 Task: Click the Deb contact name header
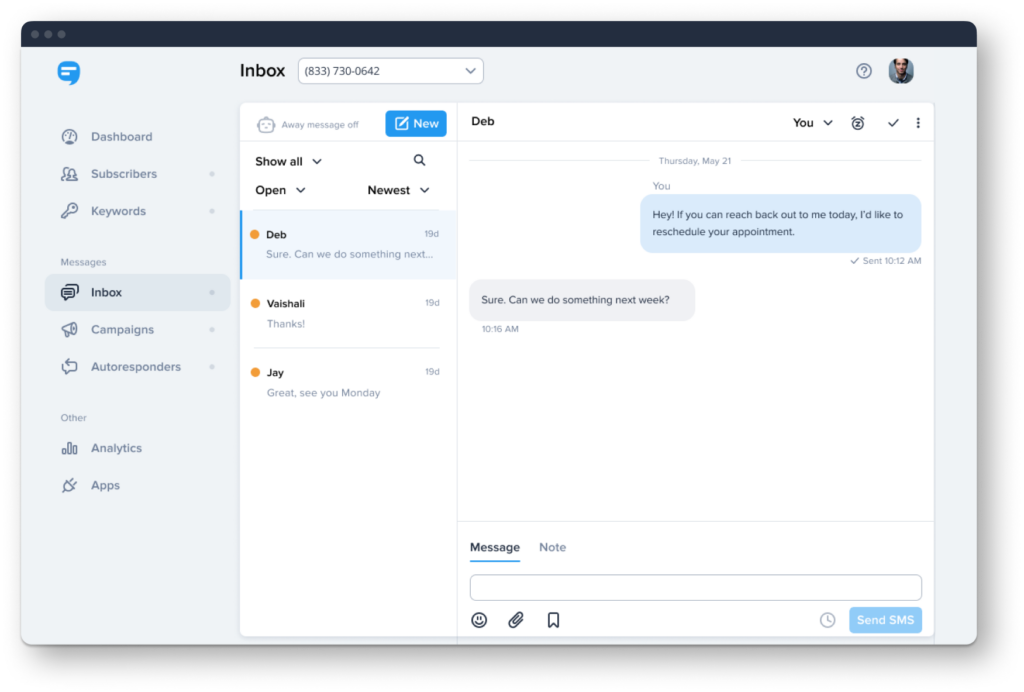(483, 121)
